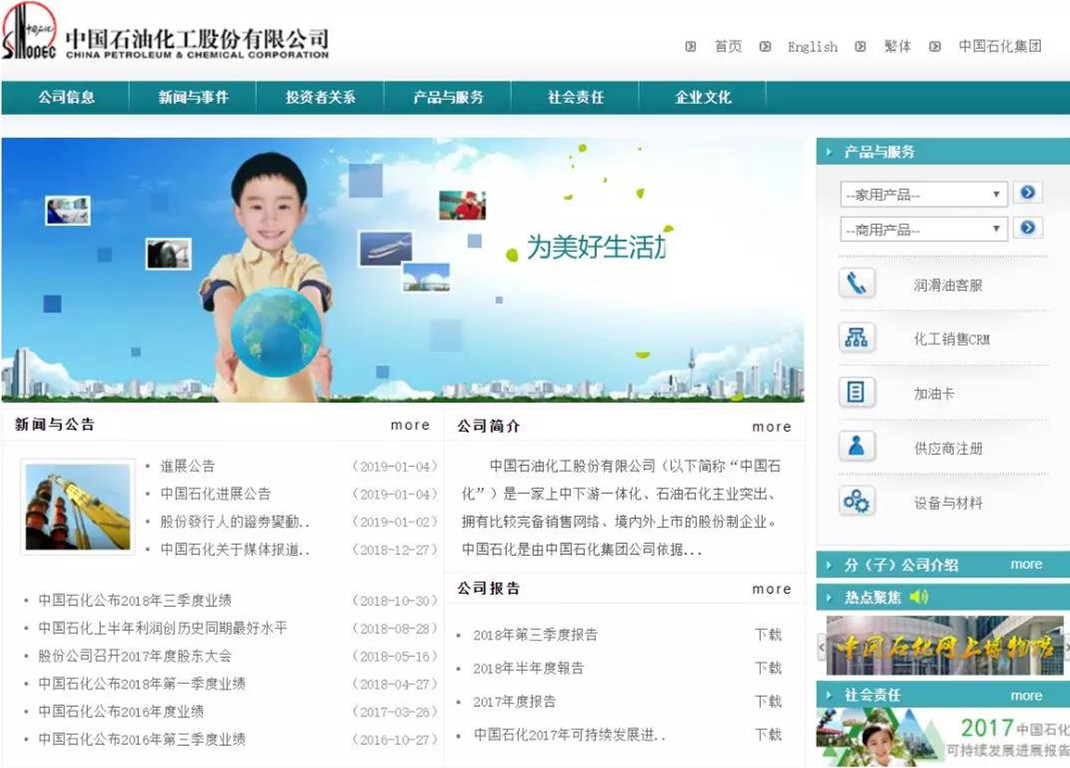The width and height of the screenshot is (1070, 768).
Task: Open the 化工销售CRM link
Action: point(951,339)
